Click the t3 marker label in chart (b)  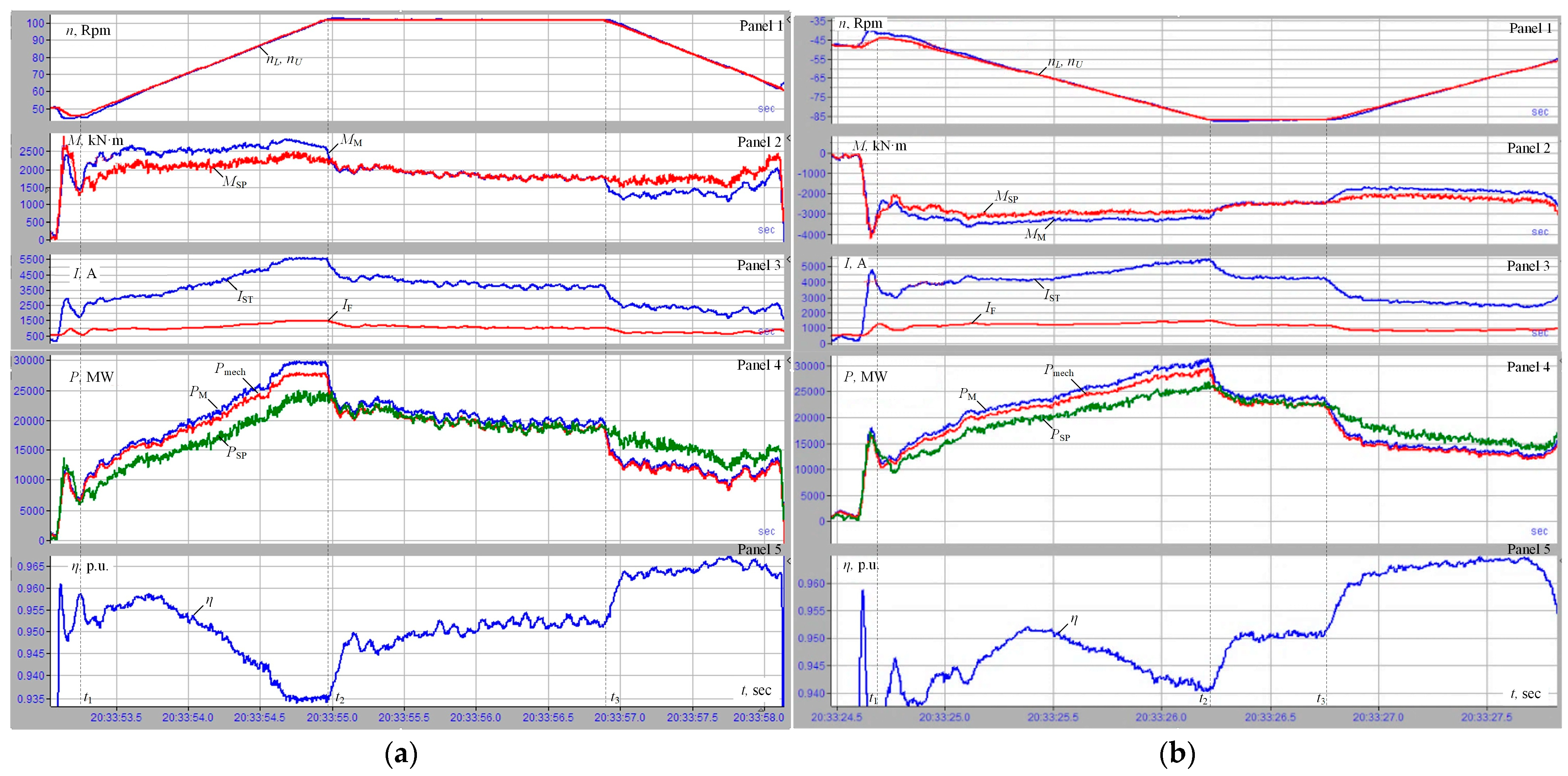click(x=1320, y=699)
